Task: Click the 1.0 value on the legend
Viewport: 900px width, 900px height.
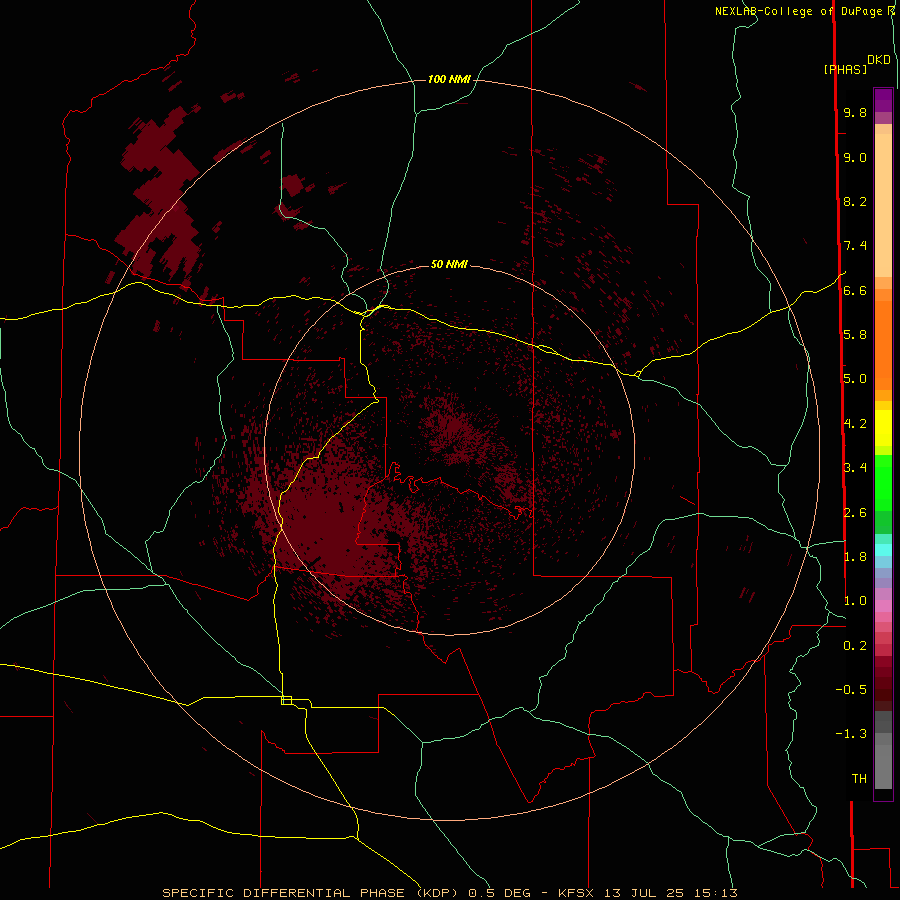Action: coord(855,600)
